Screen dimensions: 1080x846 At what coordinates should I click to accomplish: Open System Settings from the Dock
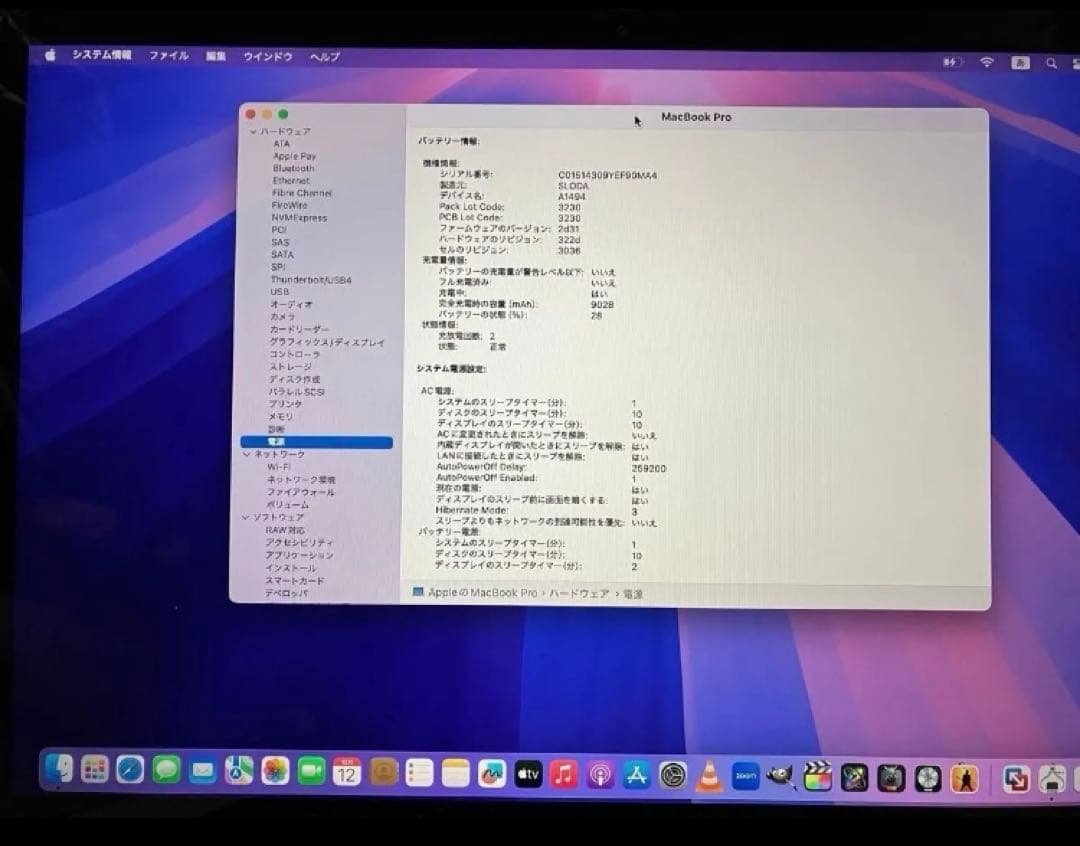[x=671, y=775]
